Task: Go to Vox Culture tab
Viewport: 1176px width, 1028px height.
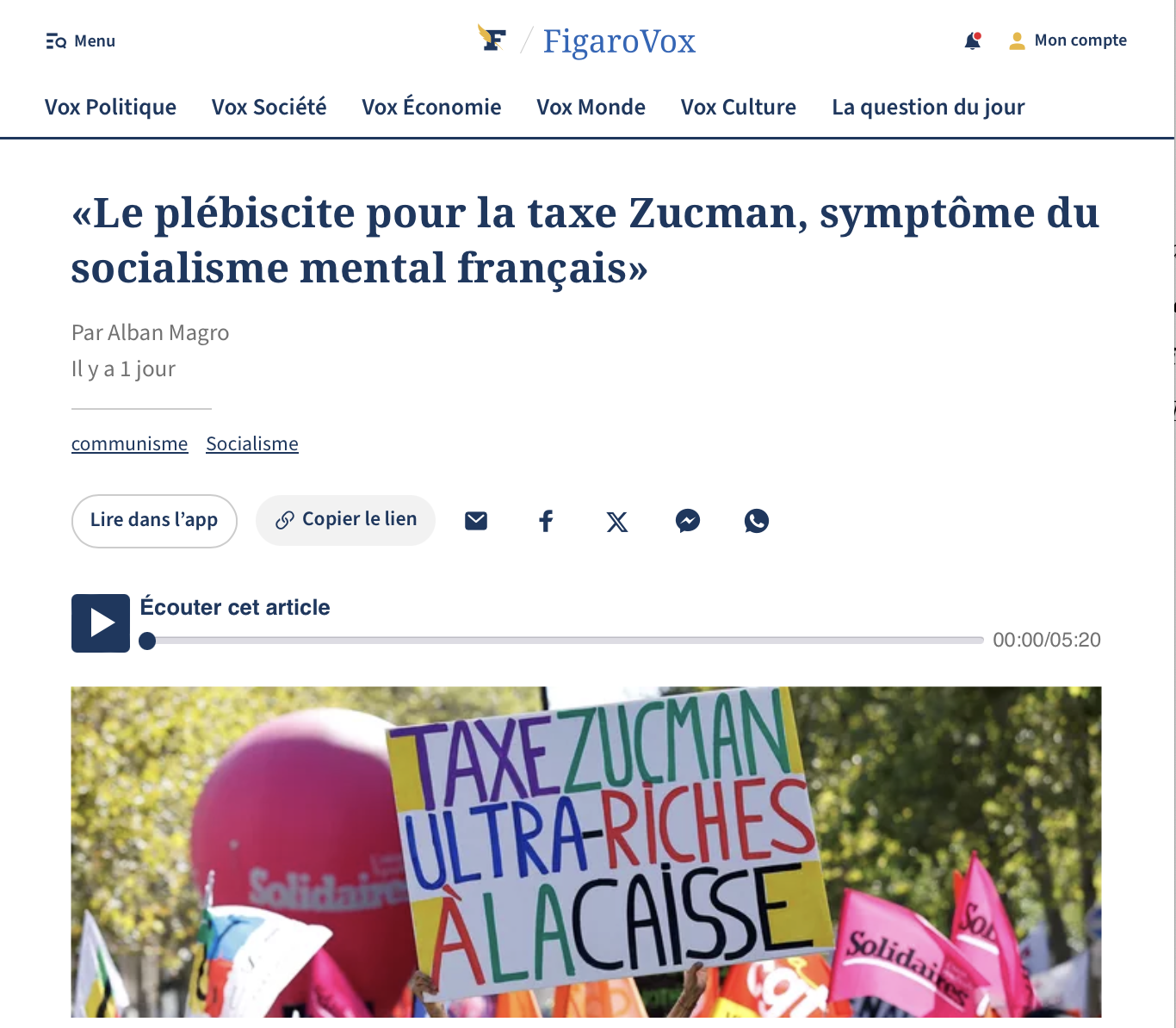Action: click(x=739, y=107)
